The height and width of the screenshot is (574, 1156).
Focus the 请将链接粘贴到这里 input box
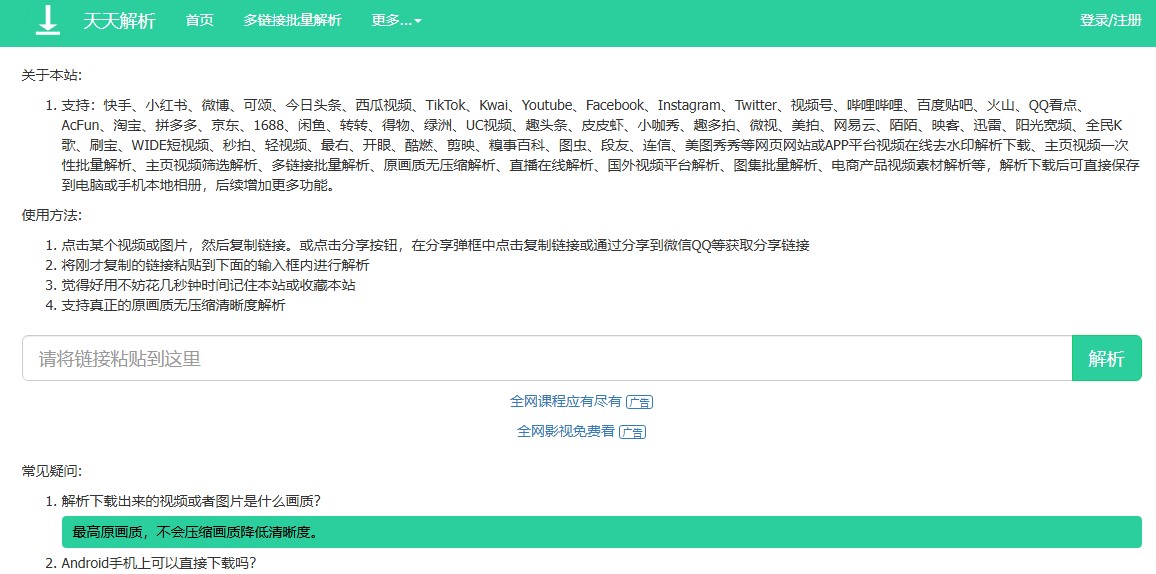[546, 359]
